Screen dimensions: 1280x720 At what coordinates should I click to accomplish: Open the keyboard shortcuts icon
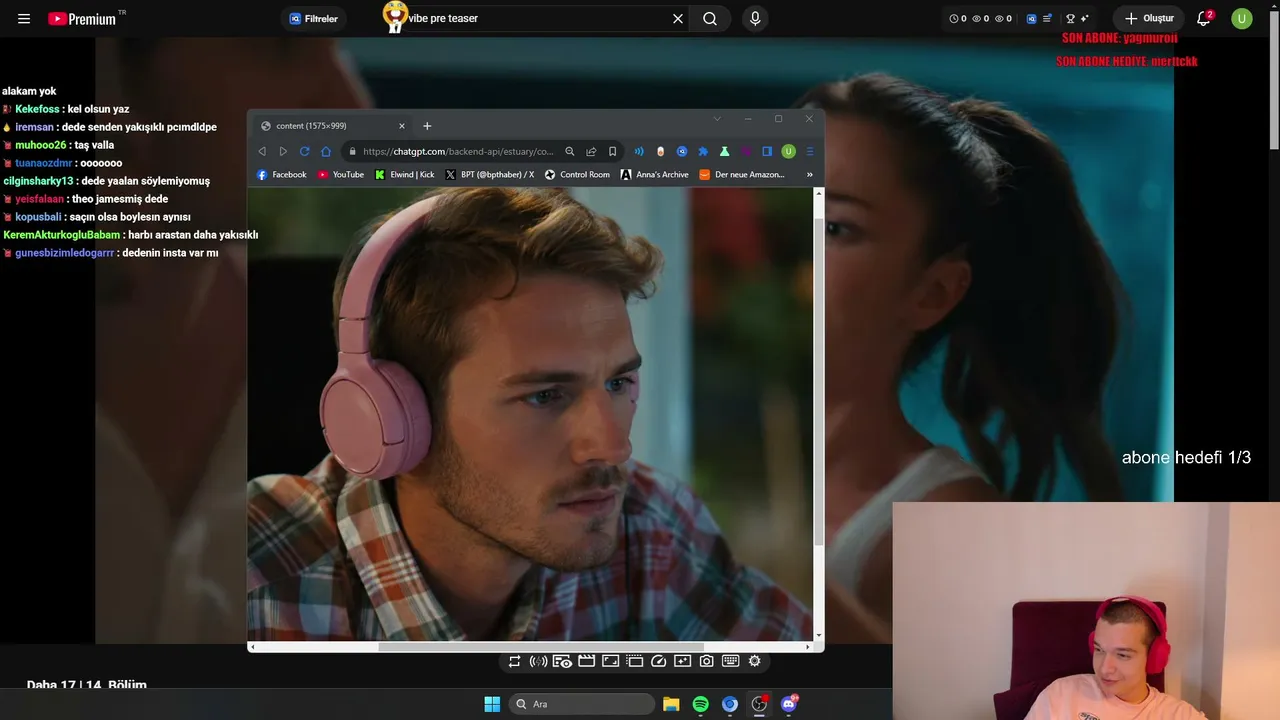click(x=731, y=661)
